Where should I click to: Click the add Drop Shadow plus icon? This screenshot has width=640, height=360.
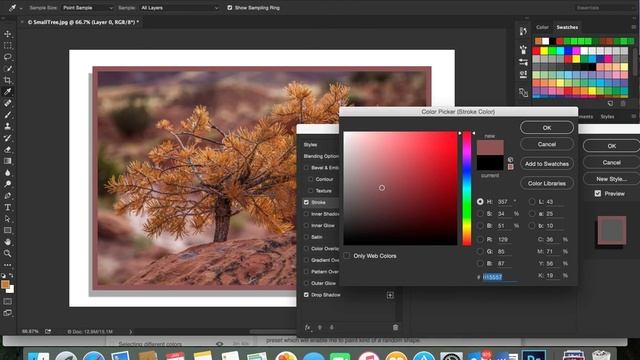click(x=390, y=295)
